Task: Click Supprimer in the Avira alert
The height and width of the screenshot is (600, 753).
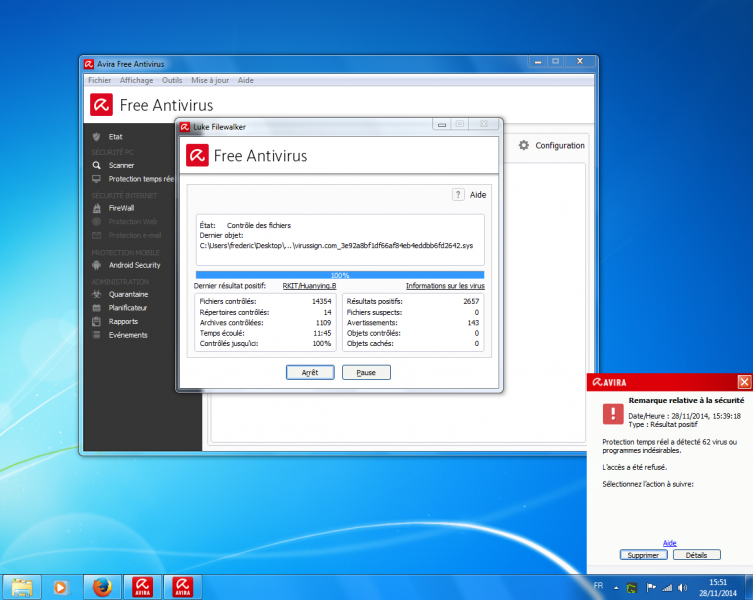Action: (x=644, y=554)
